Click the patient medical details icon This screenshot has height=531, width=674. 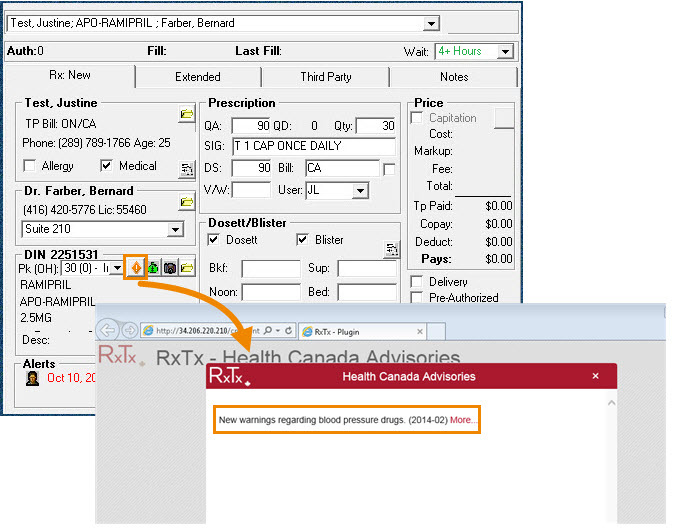187,169
